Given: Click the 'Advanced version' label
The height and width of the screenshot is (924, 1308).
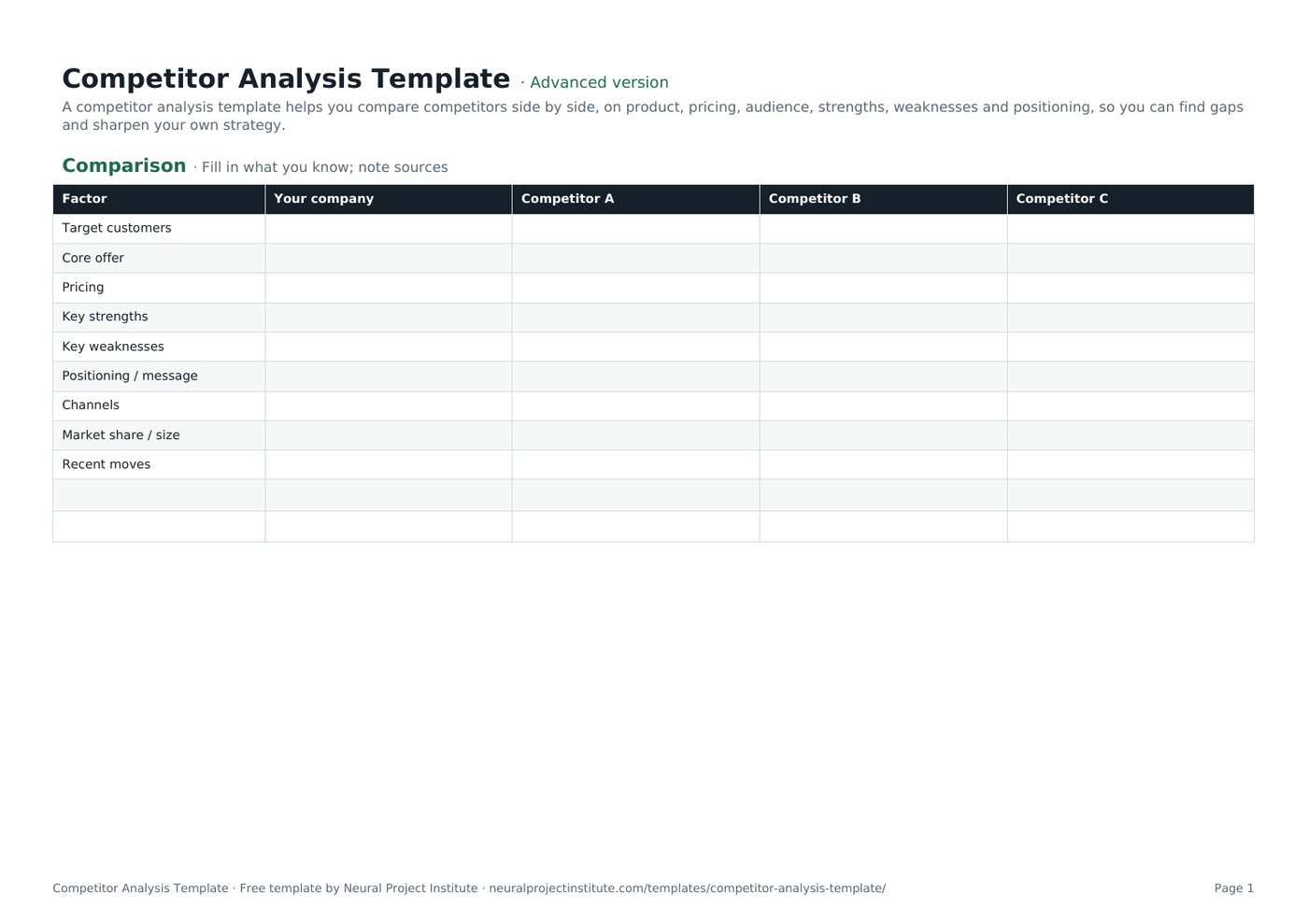Looking at the screenshot, I should tap(599, 82).
